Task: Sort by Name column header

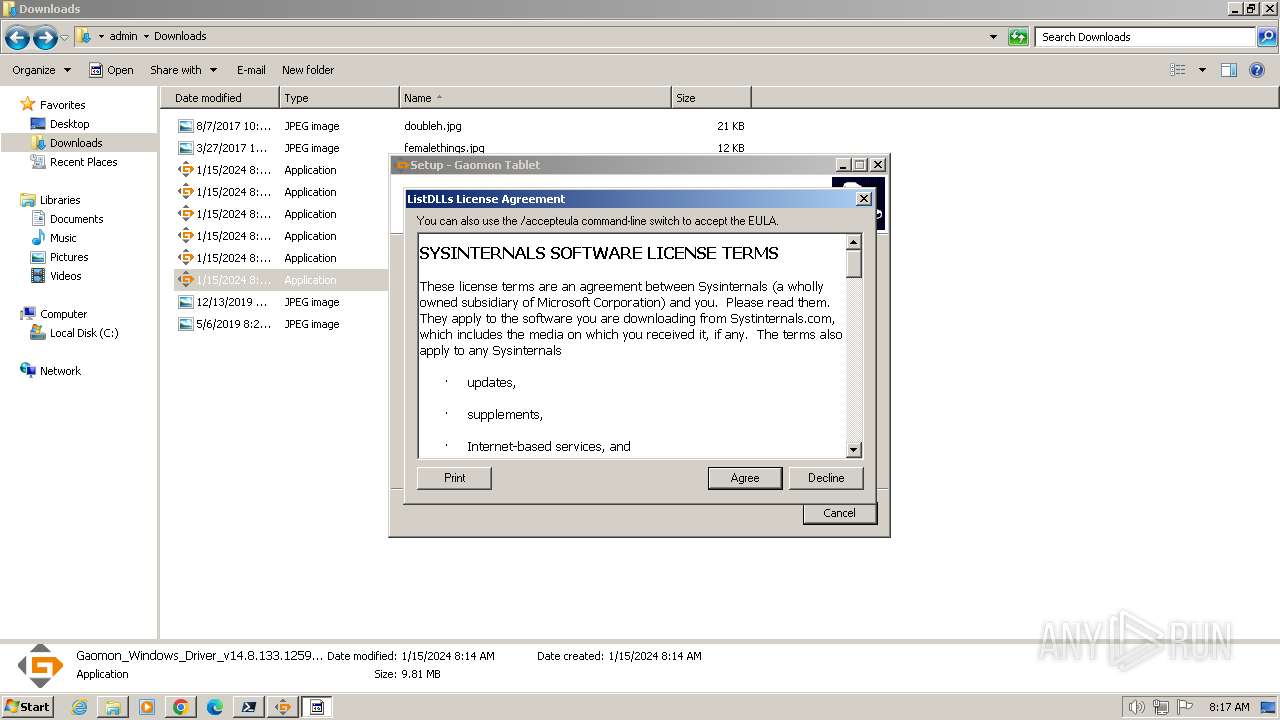Action: pyautogui.click(x=535, y=98)
